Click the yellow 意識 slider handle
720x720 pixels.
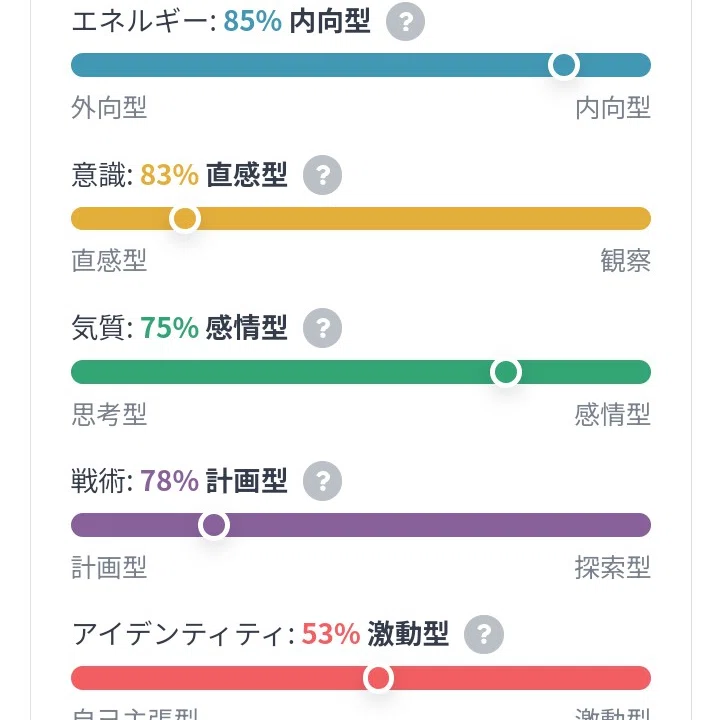tap(185, 218)
